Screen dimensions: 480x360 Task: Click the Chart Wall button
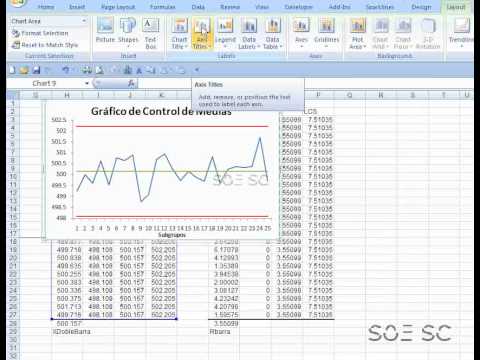[x=380, y=34]
